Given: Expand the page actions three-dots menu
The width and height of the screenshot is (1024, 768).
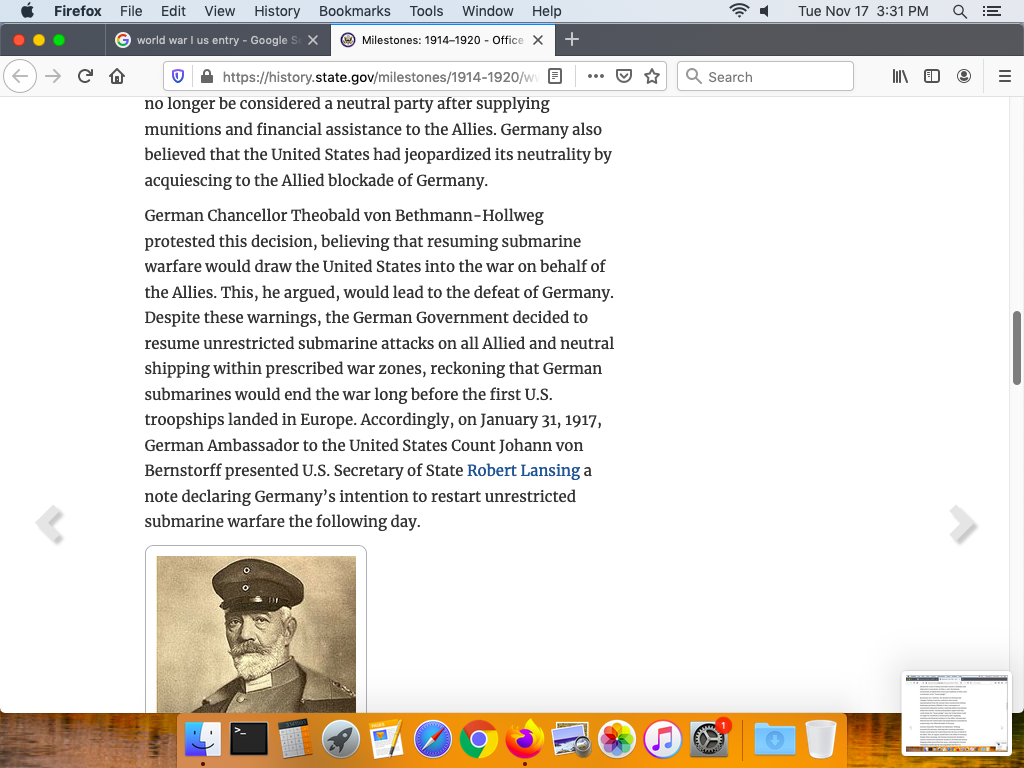Looking at the screenshot, I should [596, 77].
